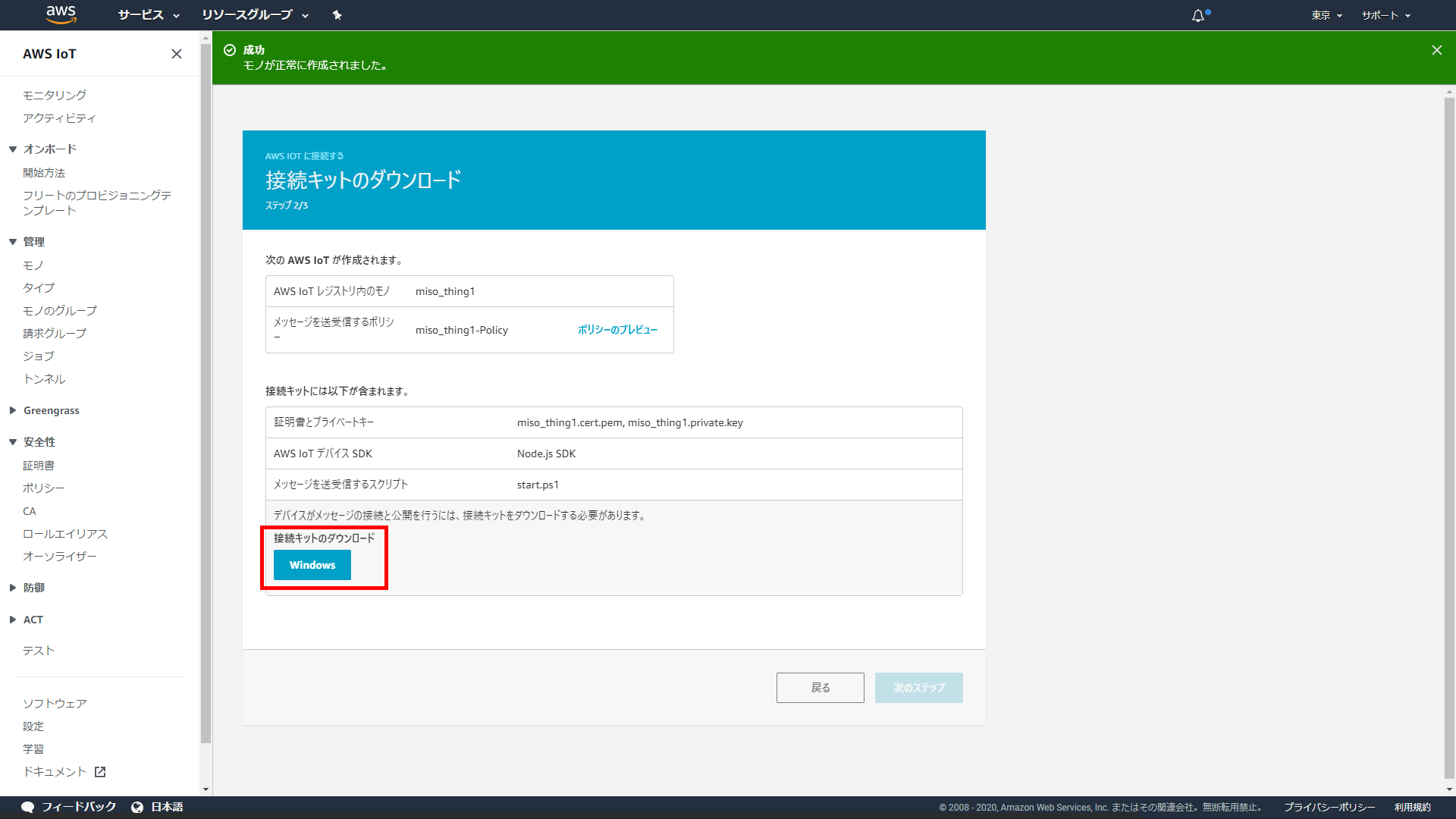Open フリートのプロビジョニングテンプレート
1456x819 pixels.
97,202
